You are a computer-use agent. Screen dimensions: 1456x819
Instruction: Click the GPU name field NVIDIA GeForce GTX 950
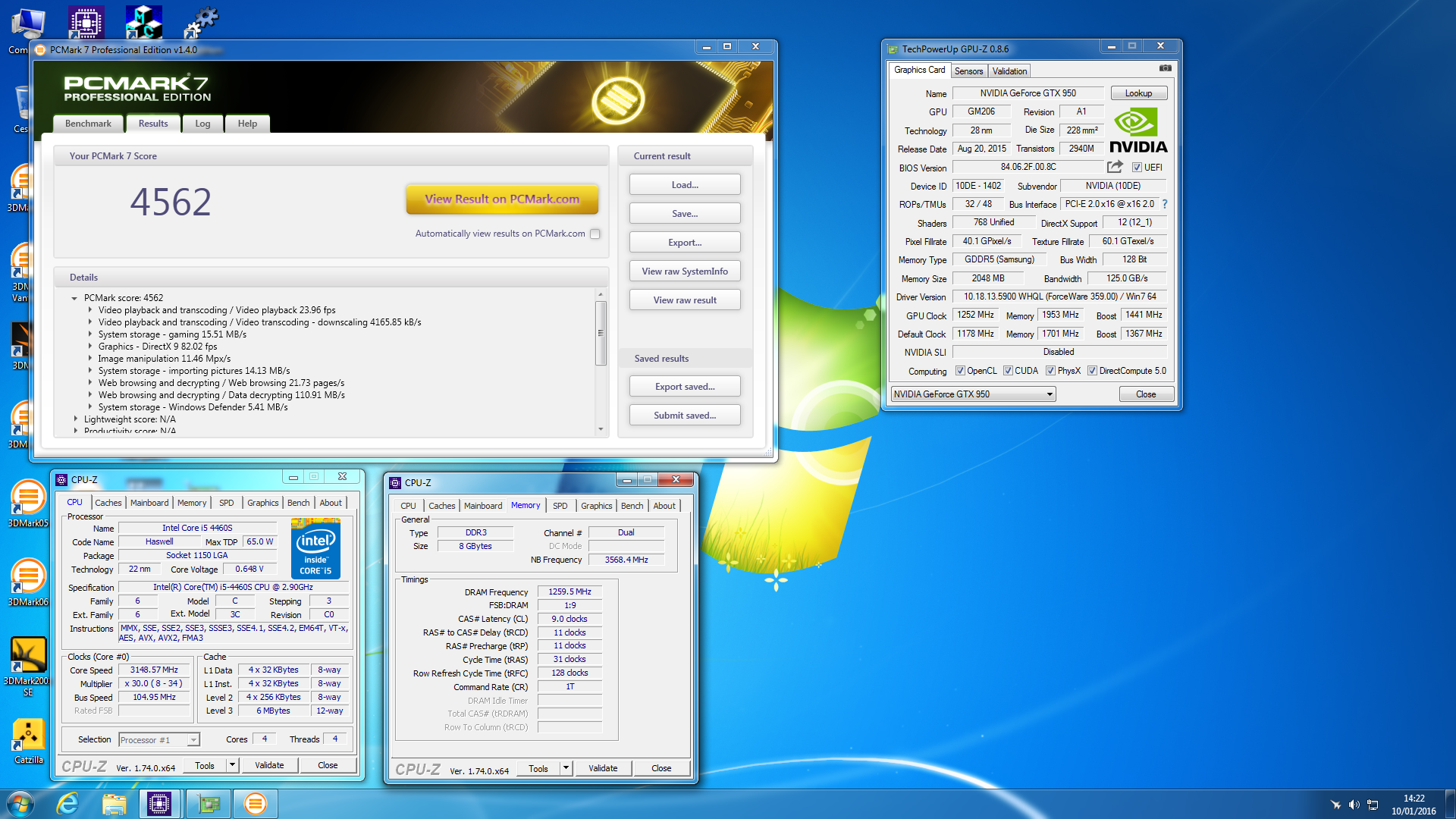[1028, 93]
